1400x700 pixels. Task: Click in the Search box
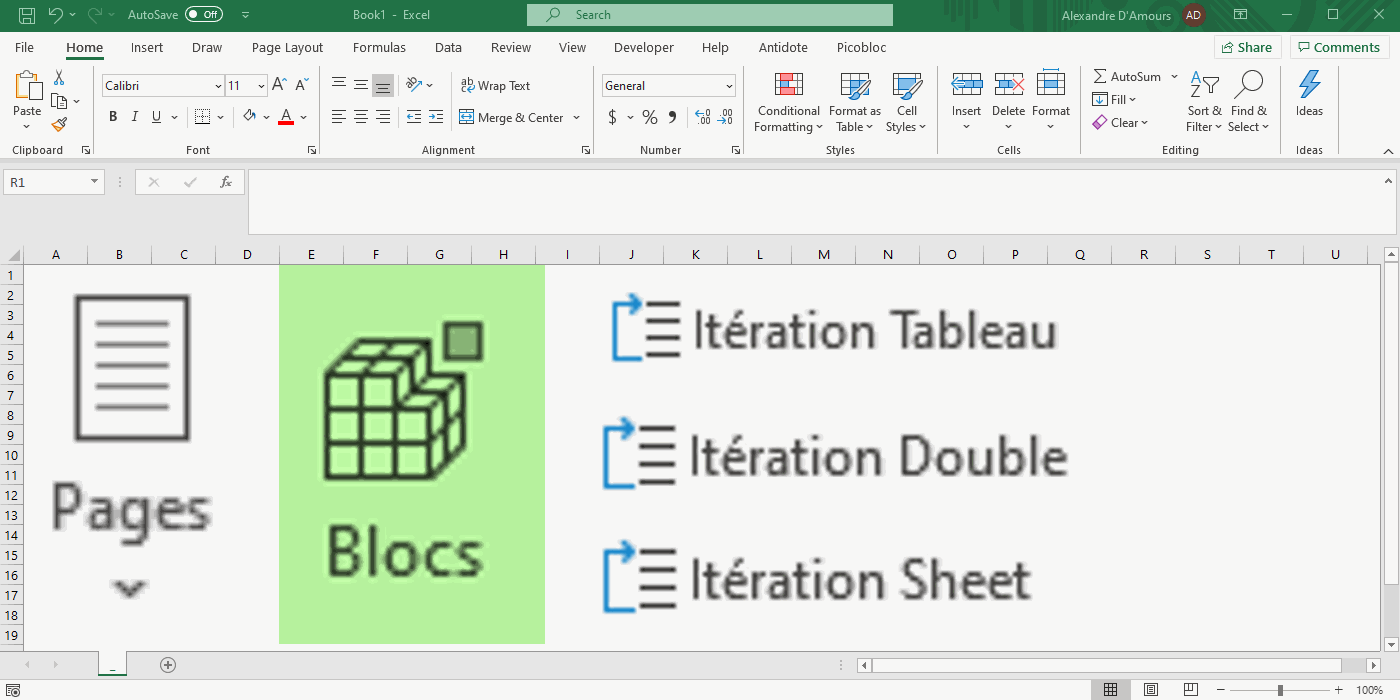click(x=710, y=15)
